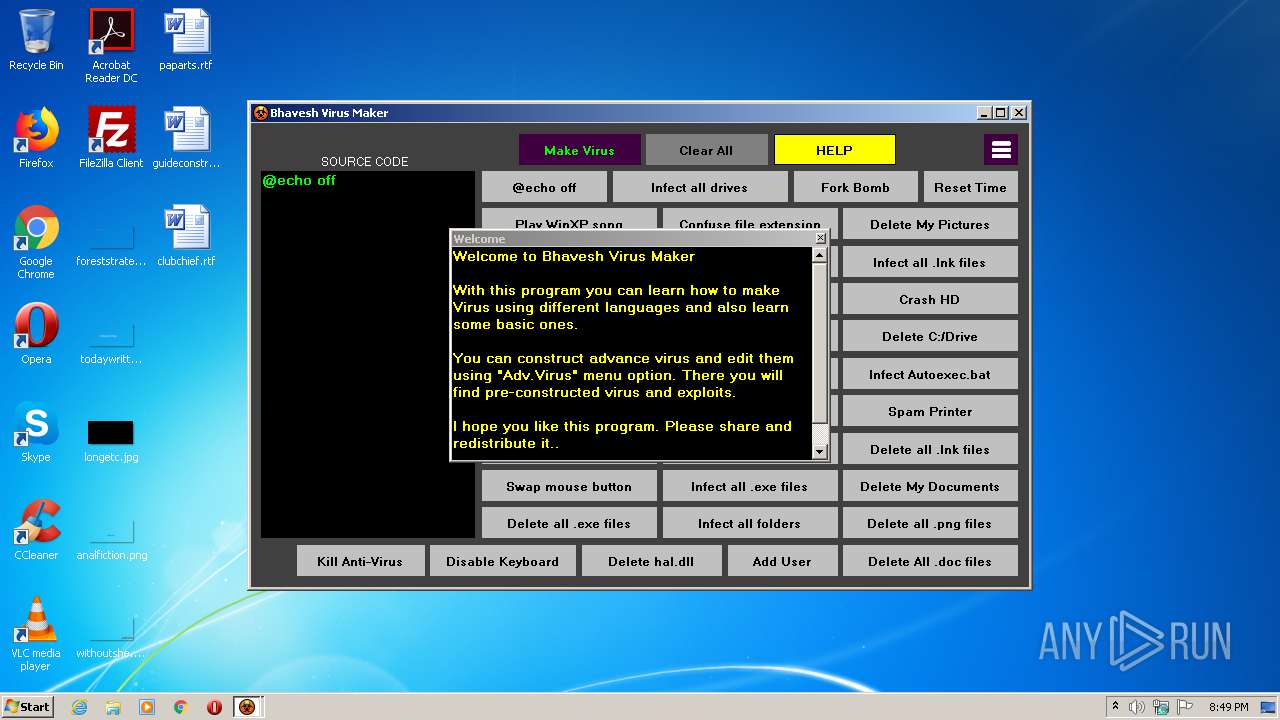Click Delete C:/Drive button
The image size is (1280, 720).
(930, 336)
